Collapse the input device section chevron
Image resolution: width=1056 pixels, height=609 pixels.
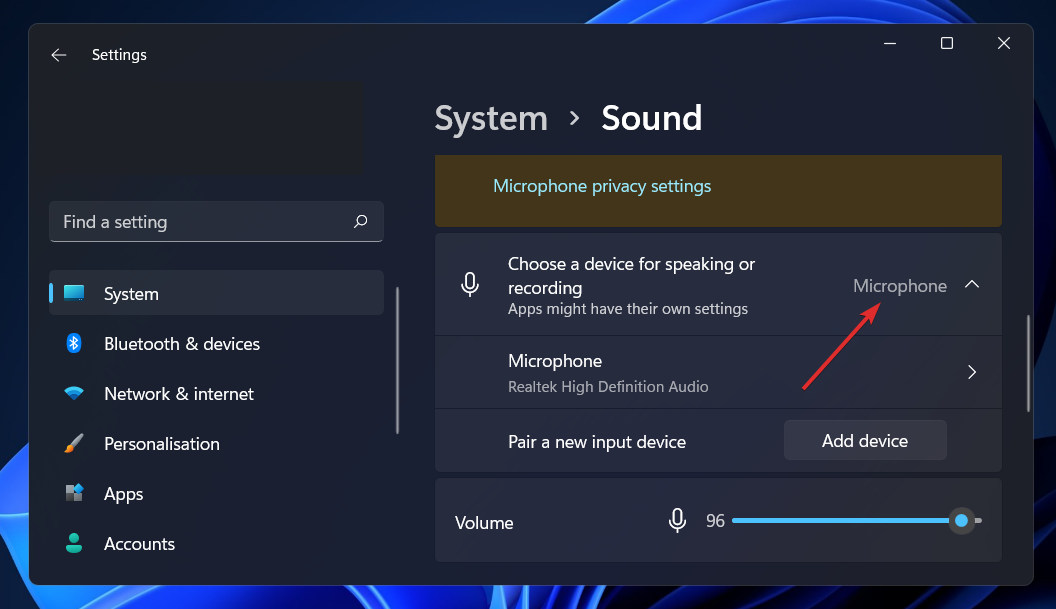click(972, 284)
